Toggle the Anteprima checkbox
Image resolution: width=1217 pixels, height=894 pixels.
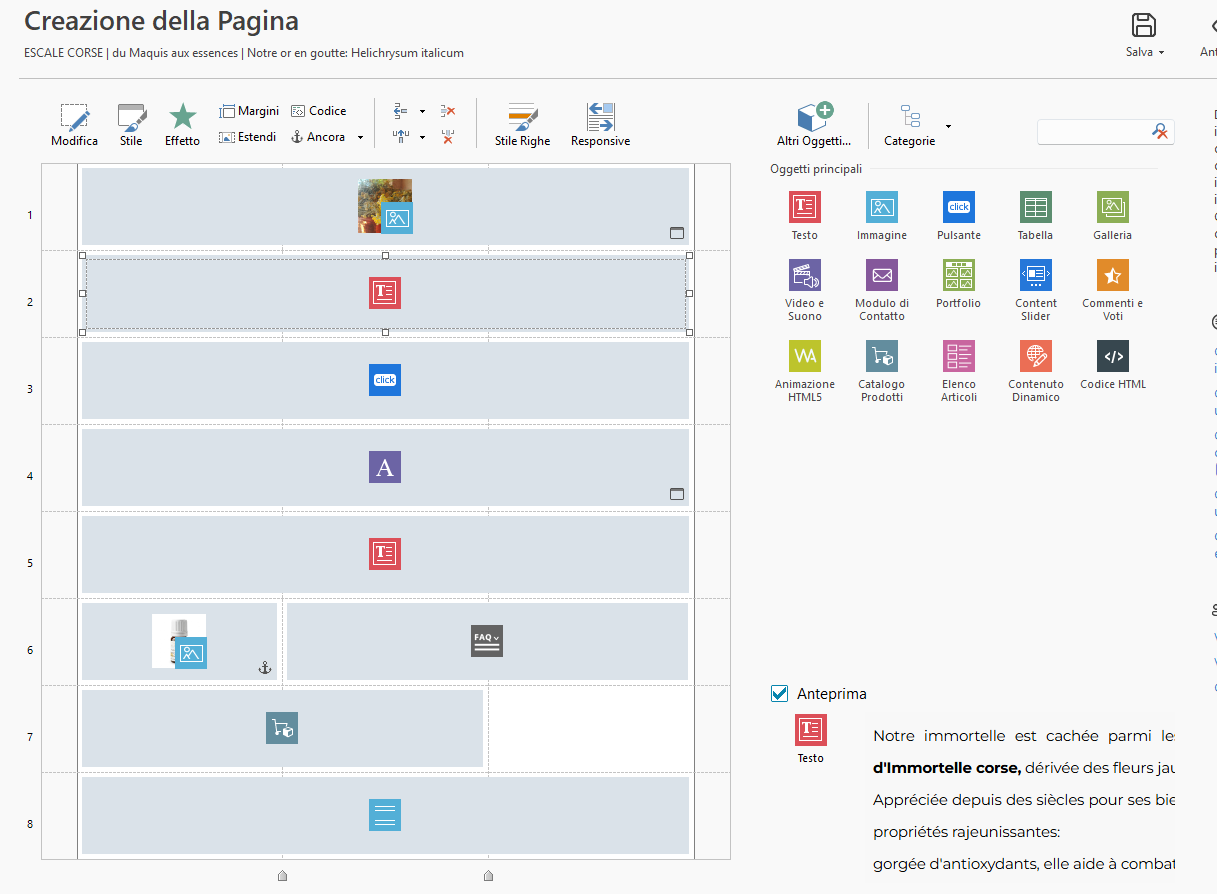780,693
